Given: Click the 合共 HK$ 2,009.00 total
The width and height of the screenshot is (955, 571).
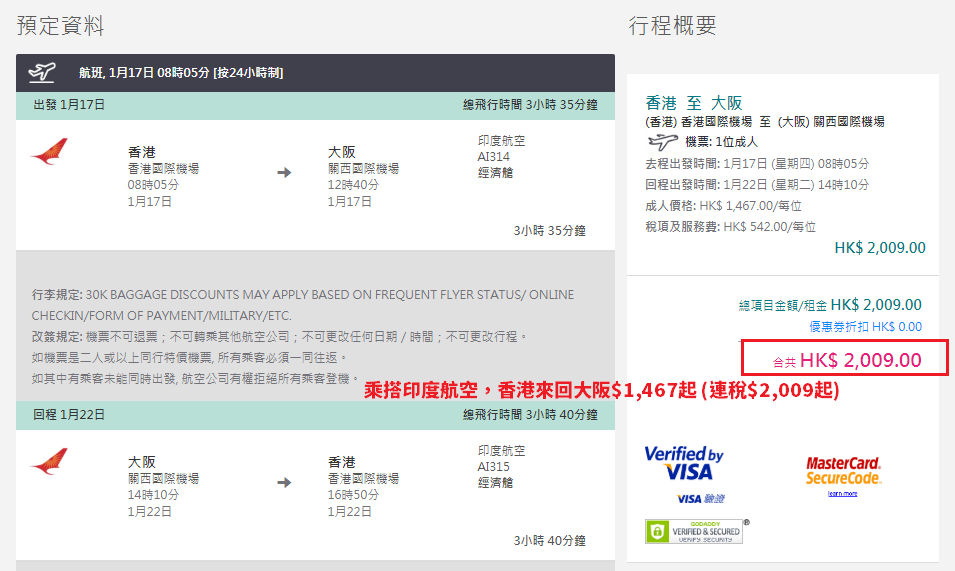Looking at the screenshot, I should [847, 360].
